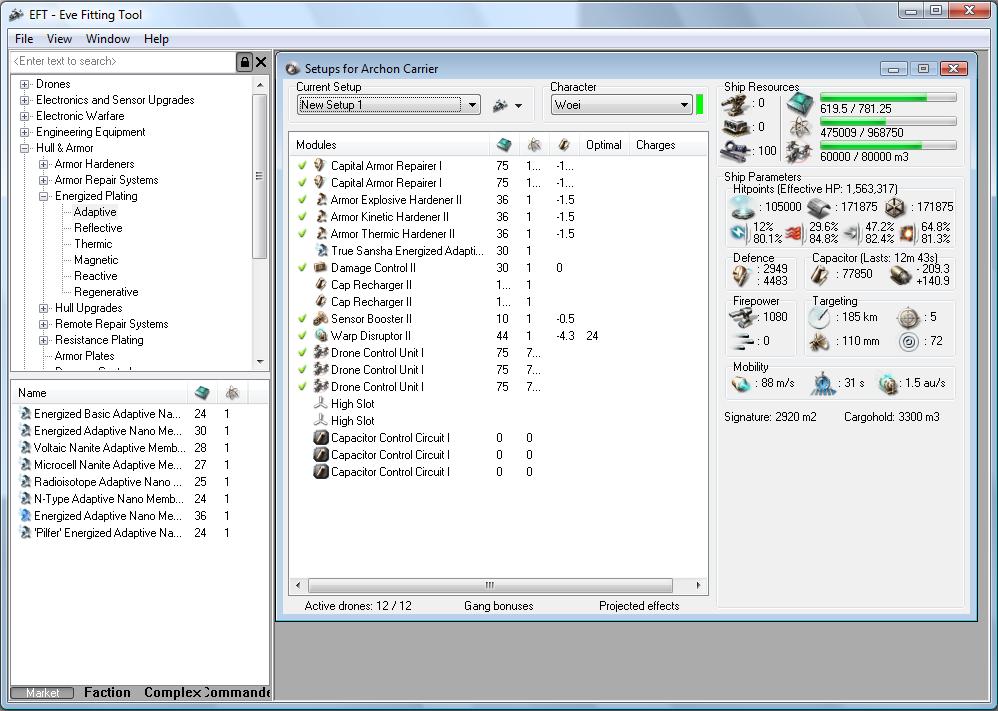Click the max locked targets icon beside 5
The width and height of the screenshot is (998, 711).
click(908, 317)
